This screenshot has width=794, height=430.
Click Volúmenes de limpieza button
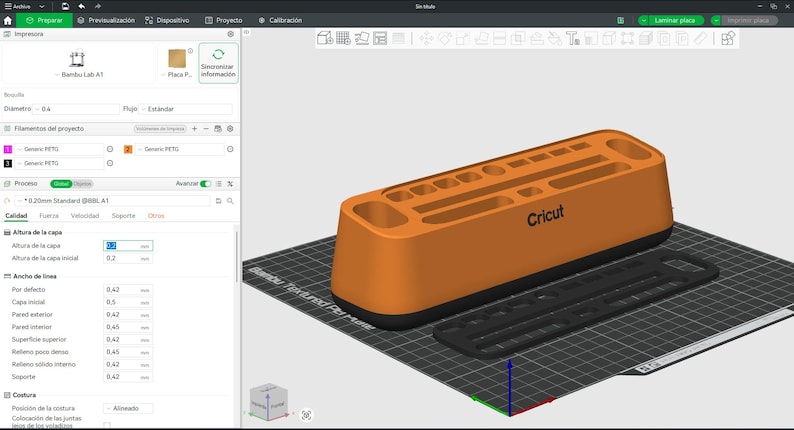(160, 129)
